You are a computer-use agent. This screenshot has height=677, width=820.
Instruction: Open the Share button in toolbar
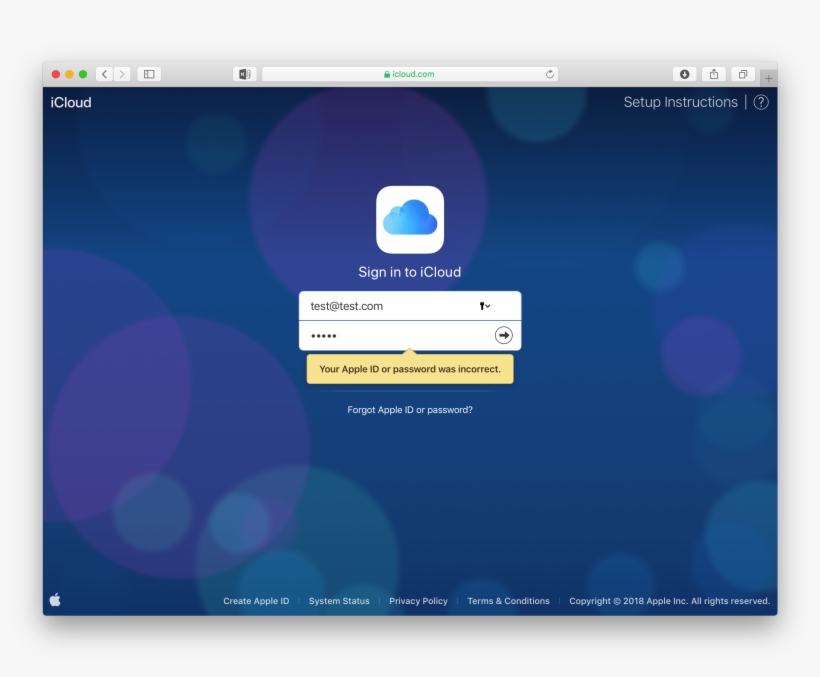714,74
